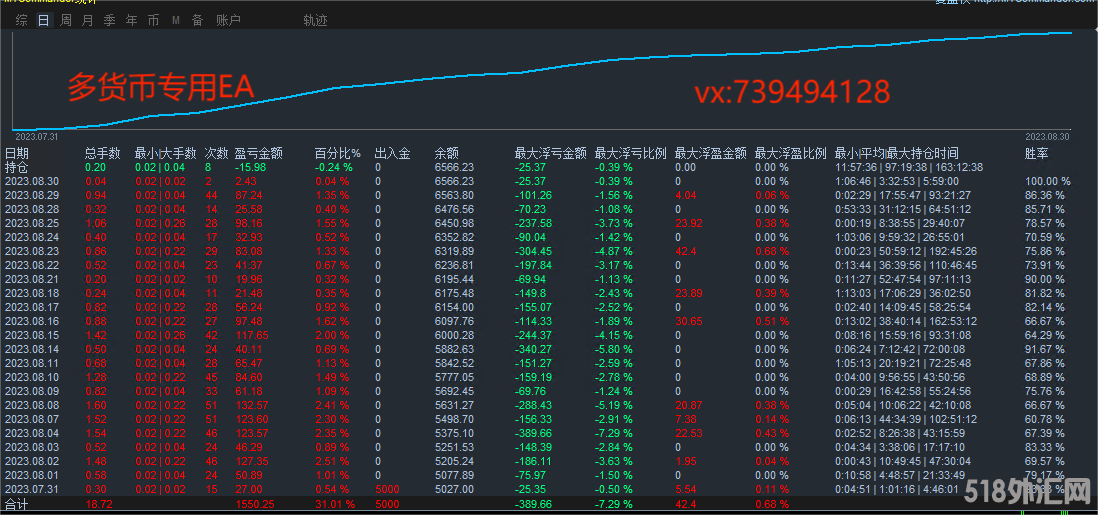Click the M tab
This screenshot has width=1098, height=515.
point(175,20)
